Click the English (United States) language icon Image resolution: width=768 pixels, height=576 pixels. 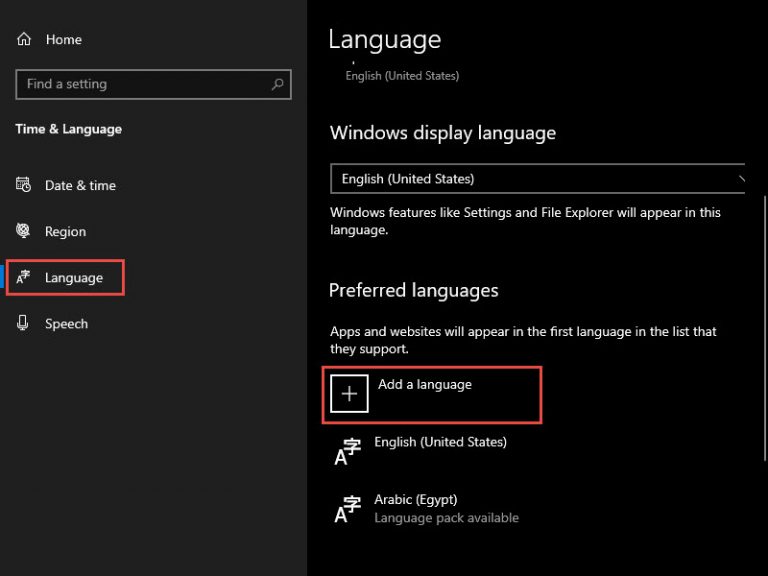pos(348,452)
